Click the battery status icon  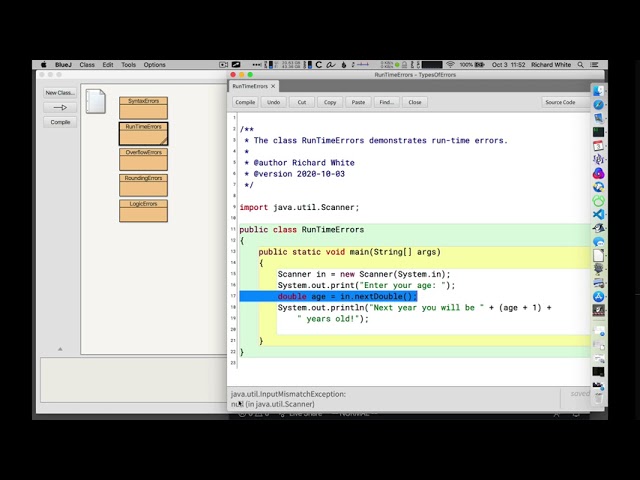pos(480,64)
